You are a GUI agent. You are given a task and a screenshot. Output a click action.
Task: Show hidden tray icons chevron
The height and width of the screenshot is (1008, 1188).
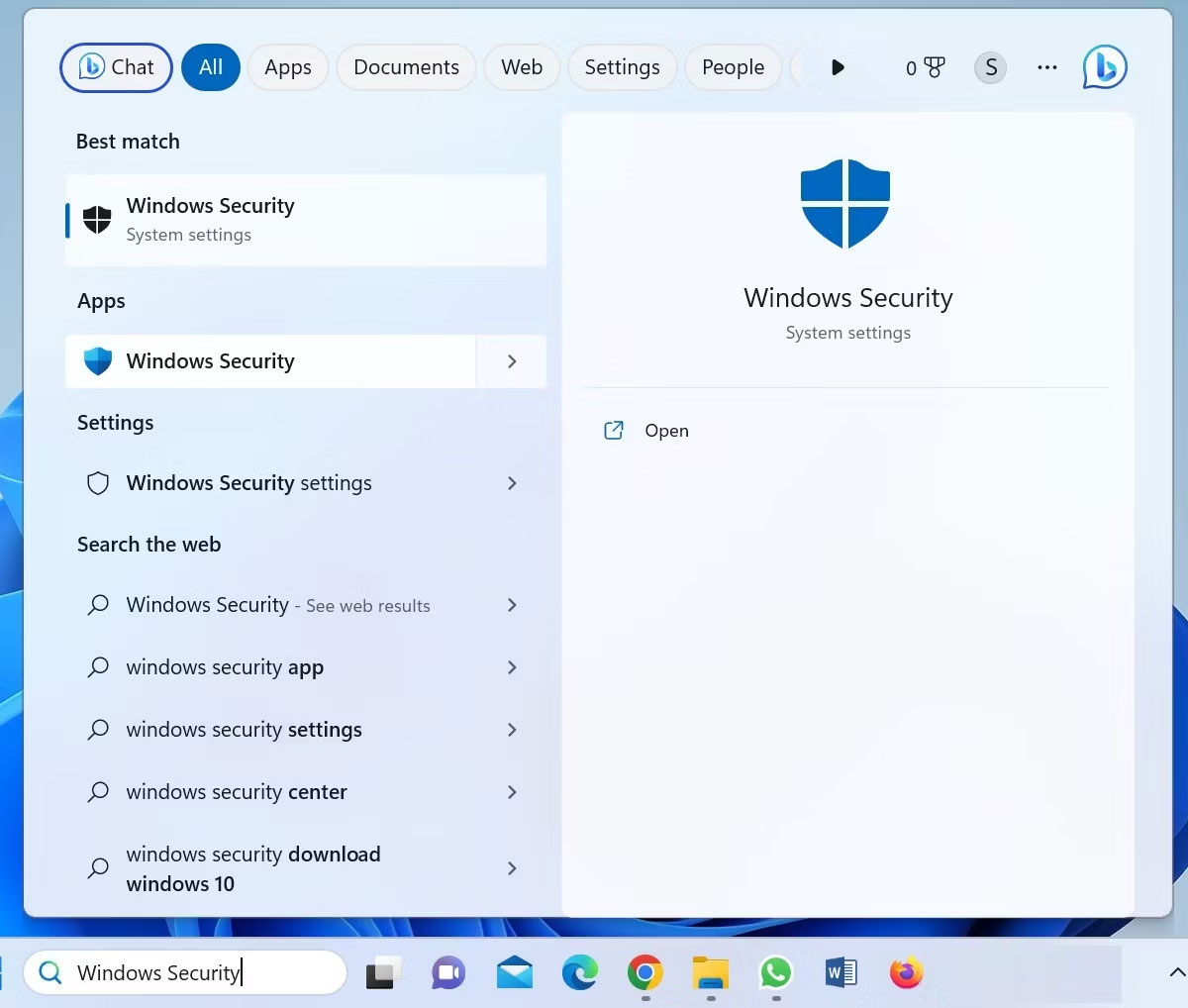(1177, 973)
